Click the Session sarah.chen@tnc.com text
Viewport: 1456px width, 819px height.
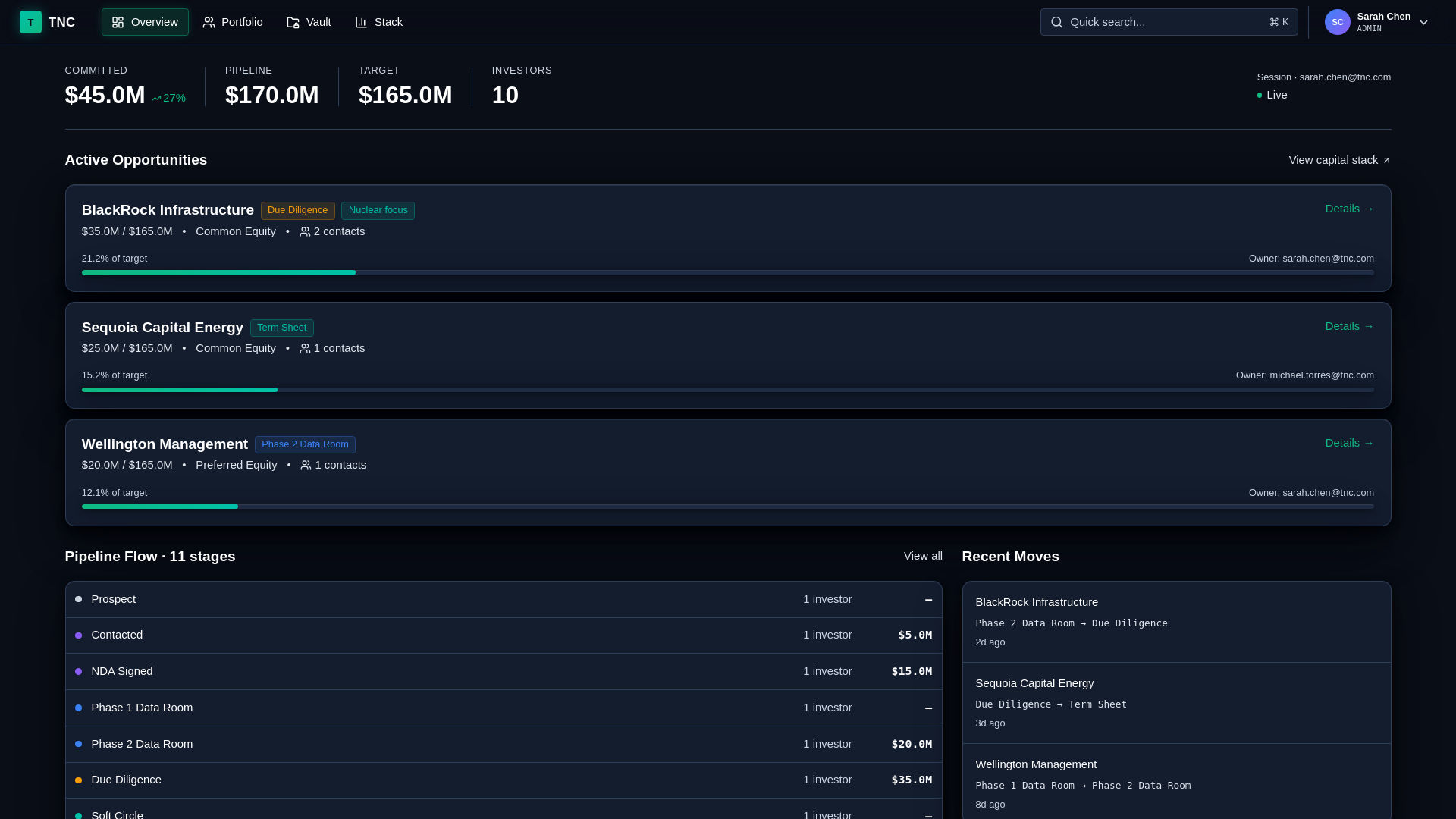(x=1323, y=77)
